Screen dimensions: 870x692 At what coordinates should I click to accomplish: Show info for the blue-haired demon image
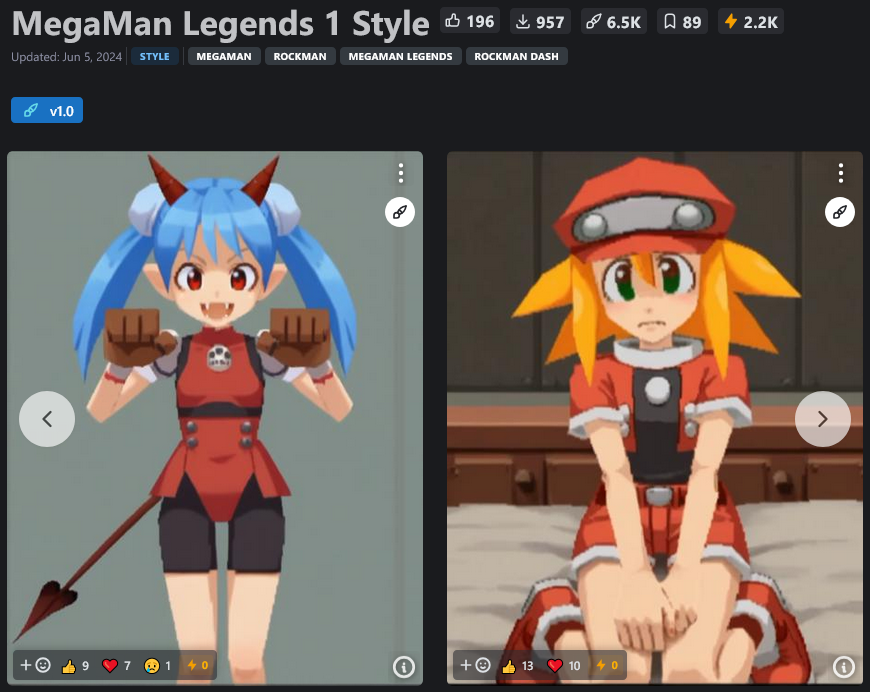pyautogui.click(x=404, y=666)
